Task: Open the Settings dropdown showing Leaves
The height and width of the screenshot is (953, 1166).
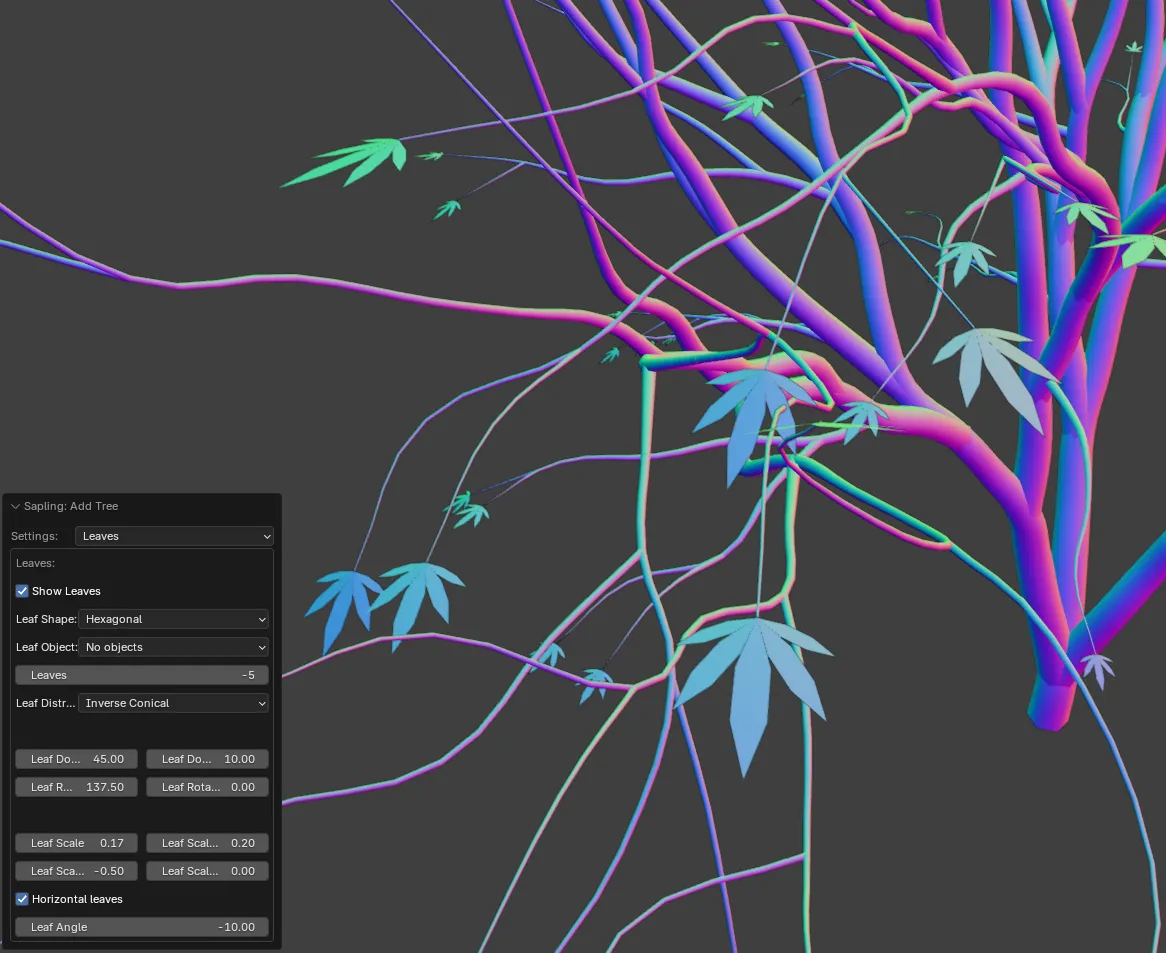Action: 174,536
